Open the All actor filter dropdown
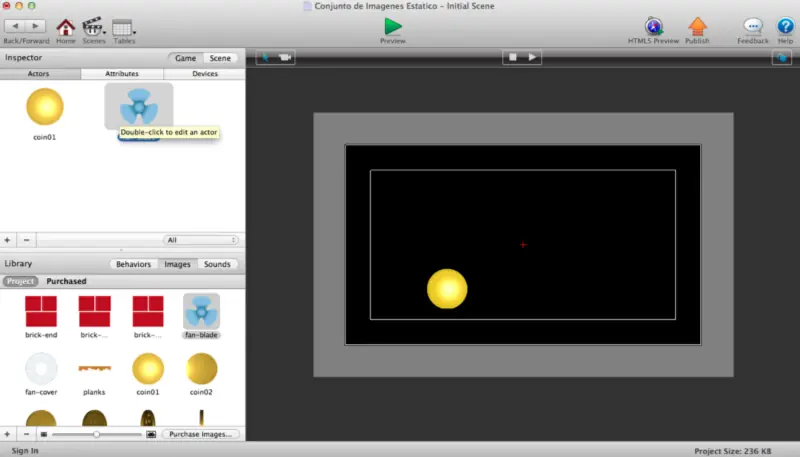This screenshot has width=800, height=457. coord(201,240)
